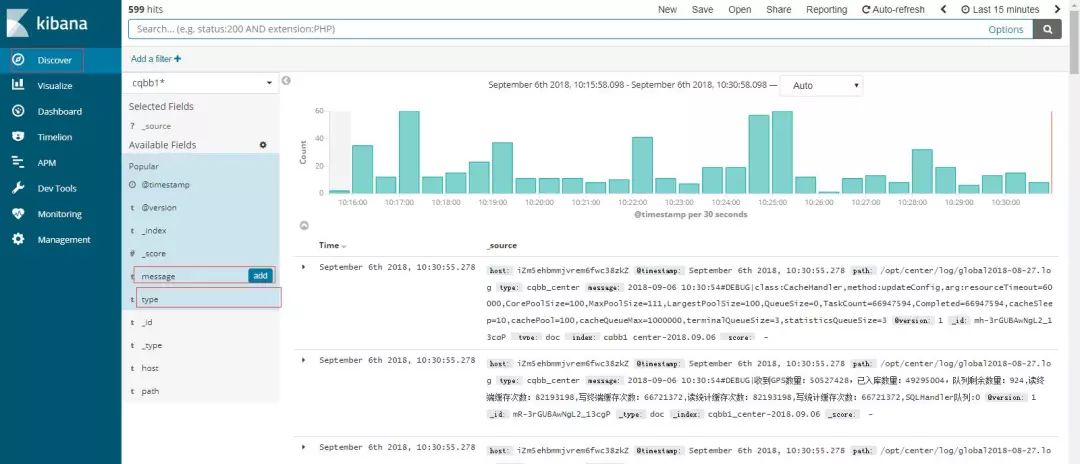The width and height of the screenshot is (1080, 464).
Task: Open the Dashboard gauge icon
Action: tap(19, 111)
